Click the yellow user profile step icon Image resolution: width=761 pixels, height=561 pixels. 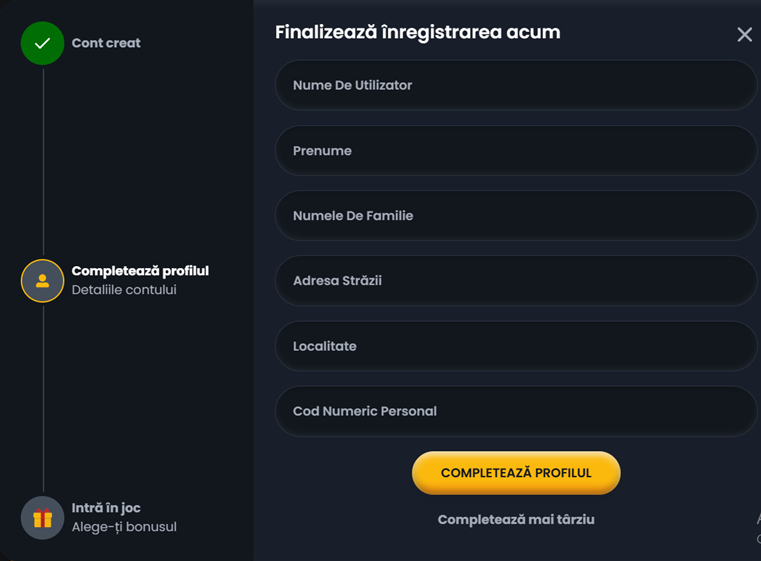point(42,281)
